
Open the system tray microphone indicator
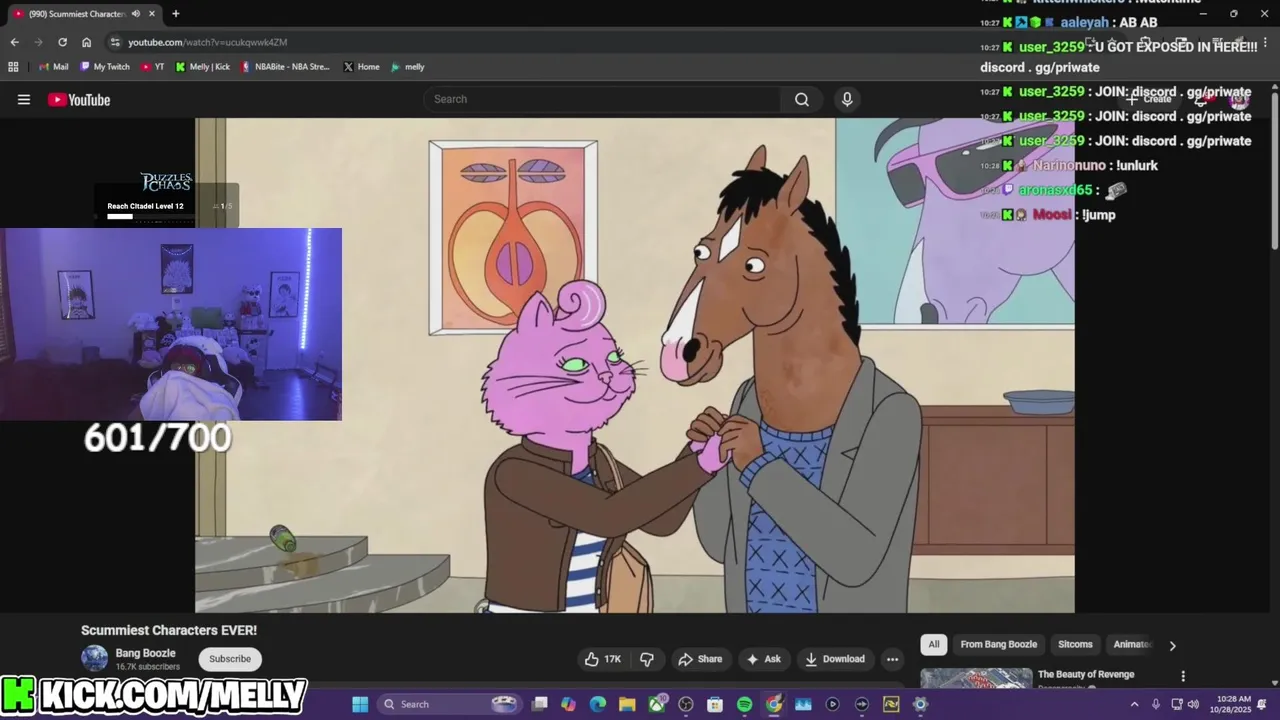point(1155,704)
